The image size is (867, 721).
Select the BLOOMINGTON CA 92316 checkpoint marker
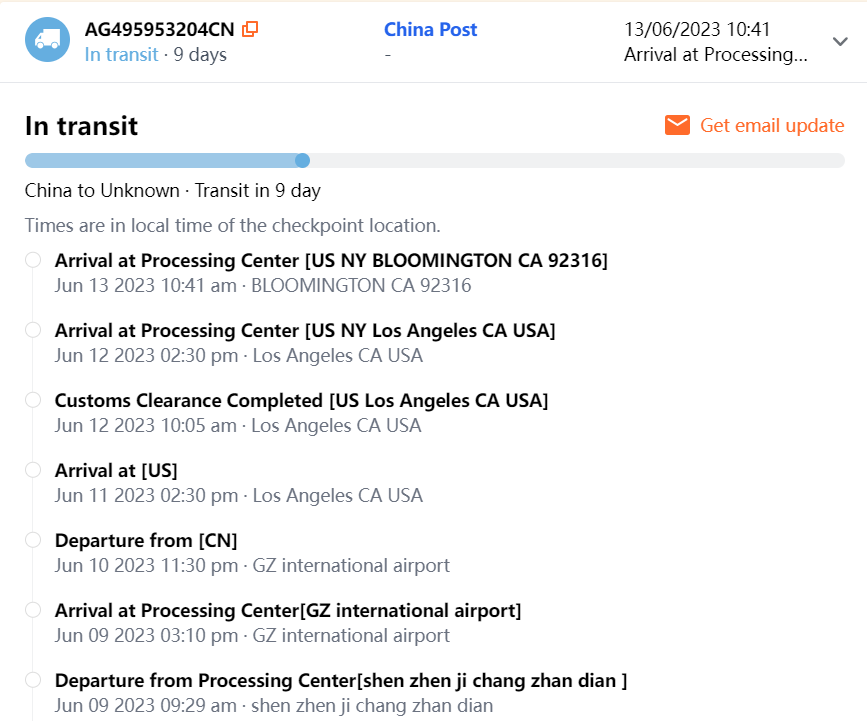pyautogui.click(x=33, y=260)
